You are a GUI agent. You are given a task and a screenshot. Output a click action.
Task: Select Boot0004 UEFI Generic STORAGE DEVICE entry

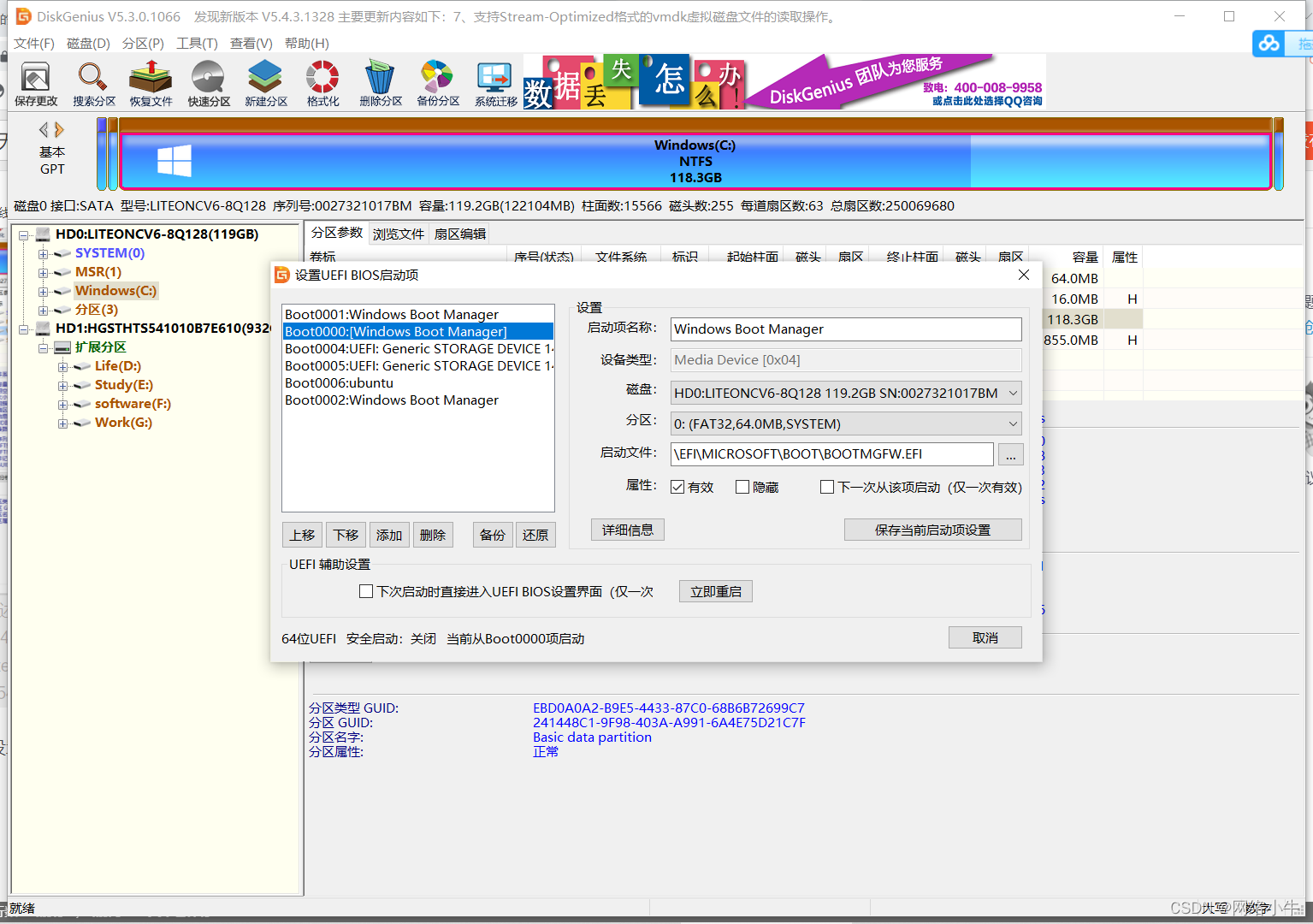tap(417, 348)
